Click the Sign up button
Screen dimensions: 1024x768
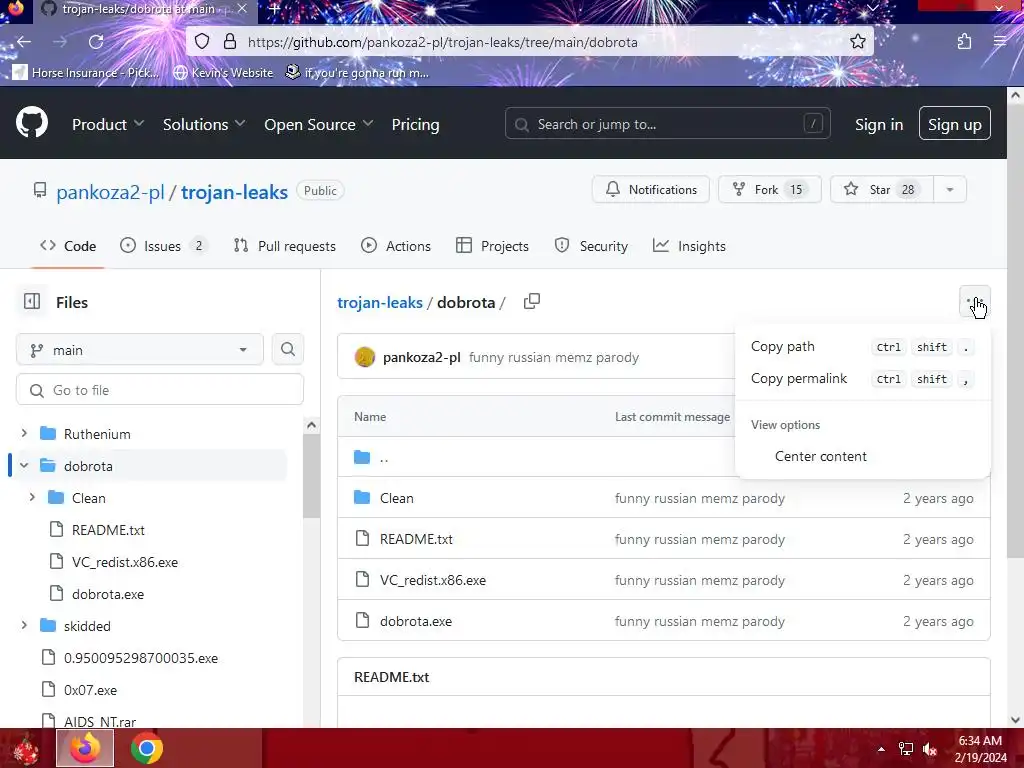coord(954,123)
